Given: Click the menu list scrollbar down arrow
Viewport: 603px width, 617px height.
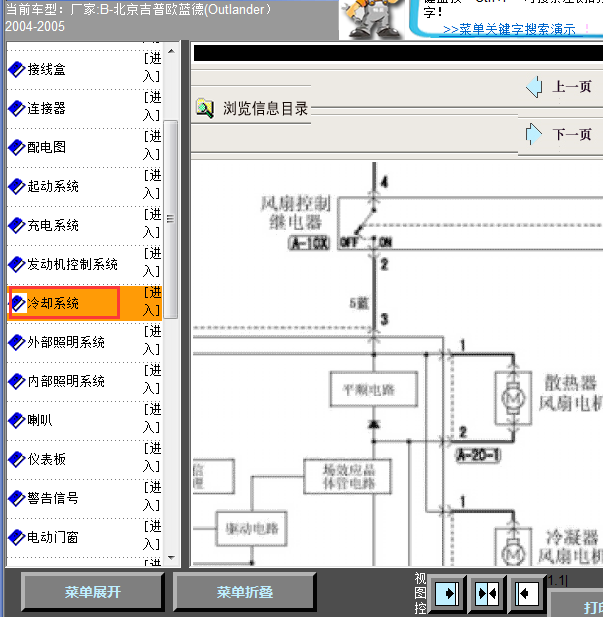Looking at the screenshot, I should pyautogui.click(x=171, y=558).
